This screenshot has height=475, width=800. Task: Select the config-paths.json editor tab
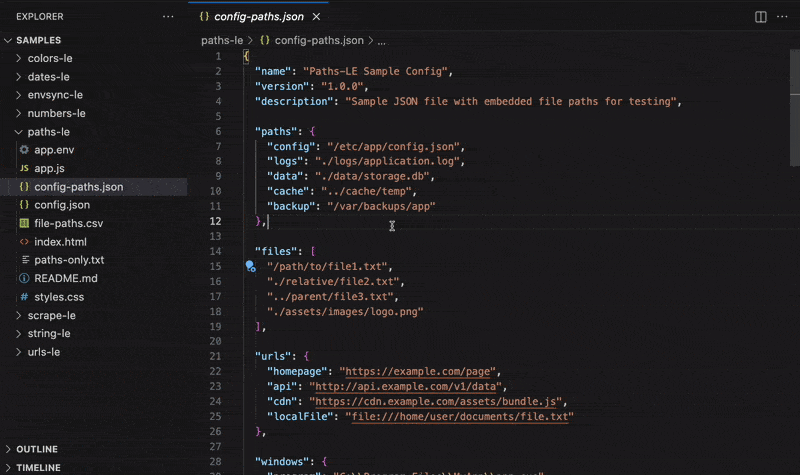pos(259,17)
